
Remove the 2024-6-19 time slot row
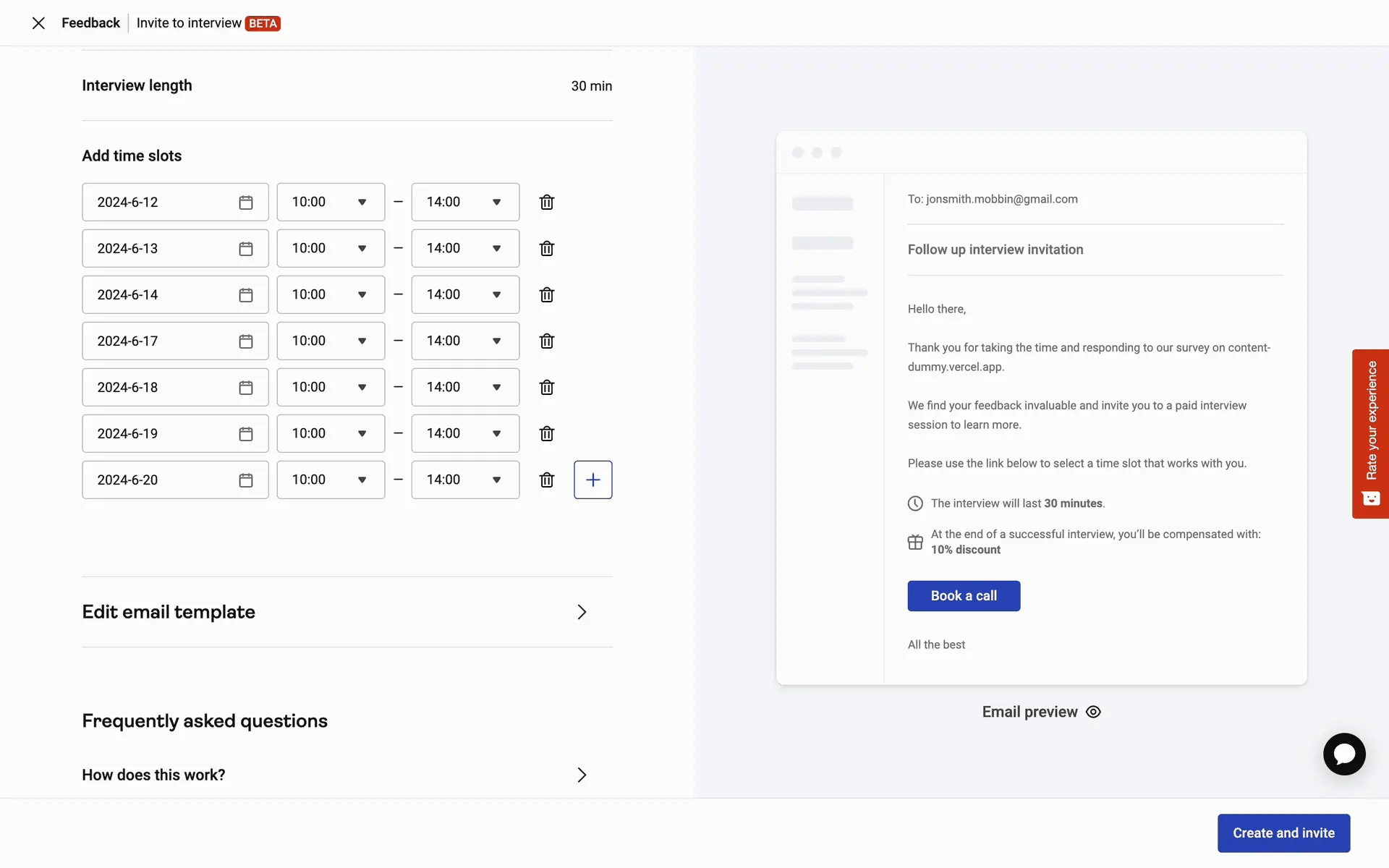point(547,434)
